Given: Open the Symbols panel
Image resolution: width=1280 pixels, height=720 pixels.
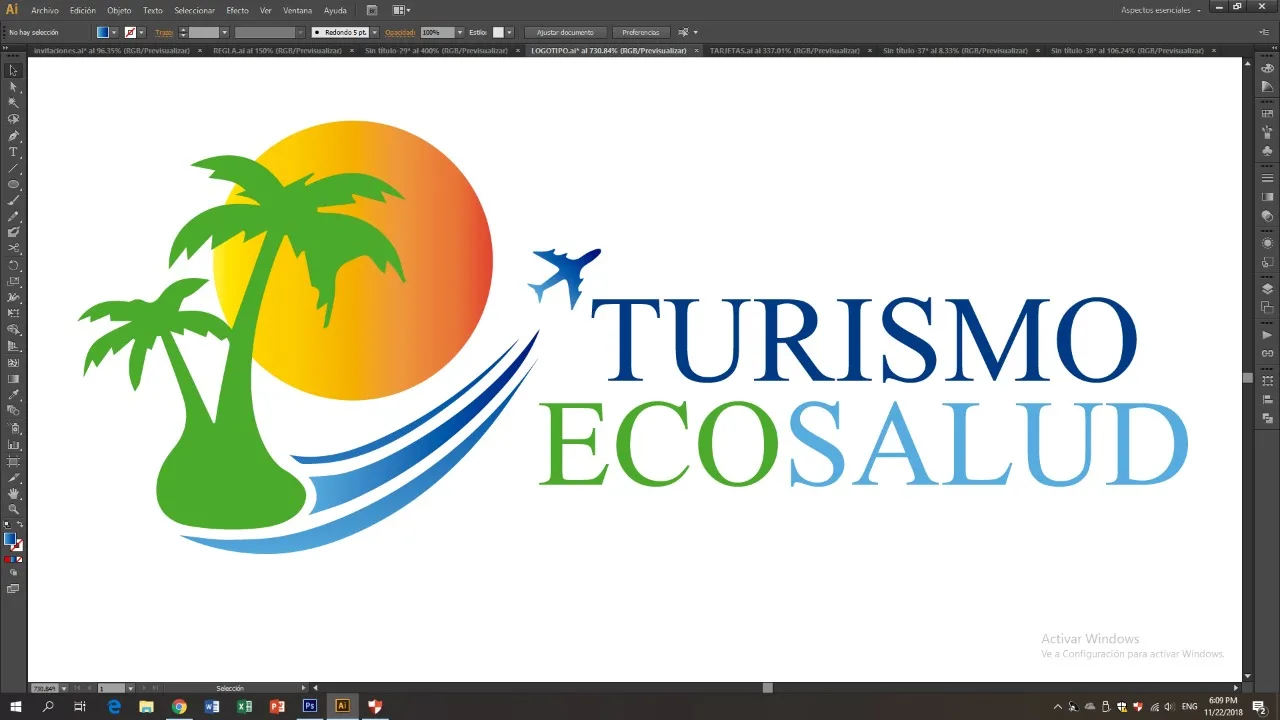Looking at the screenshot, I should click(1267, 151).
